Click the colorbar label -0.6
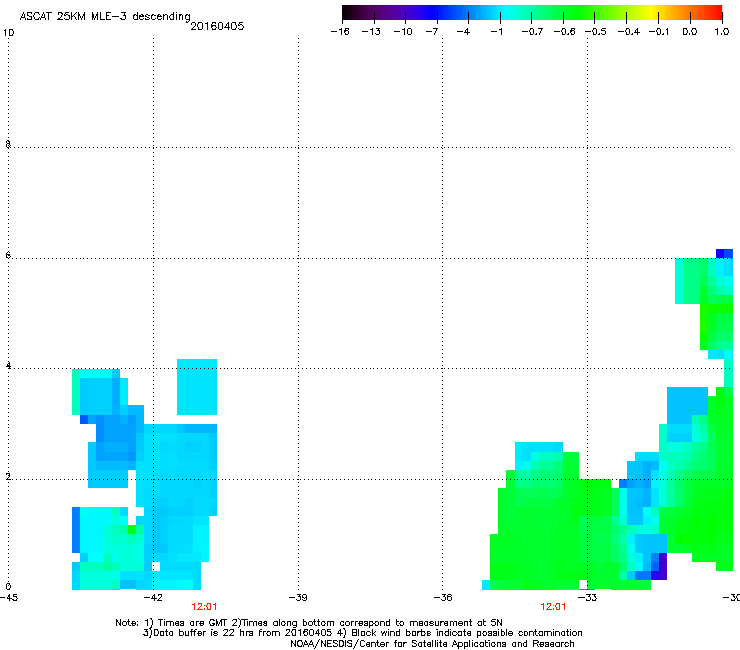The width and height of the screenshot is (740, 650). tap(564, 32)
